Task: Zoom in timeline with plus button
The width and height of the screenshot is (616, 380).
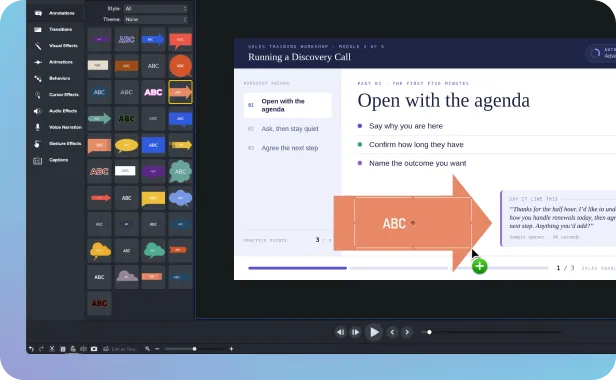Action: click(x=231, y=349)
